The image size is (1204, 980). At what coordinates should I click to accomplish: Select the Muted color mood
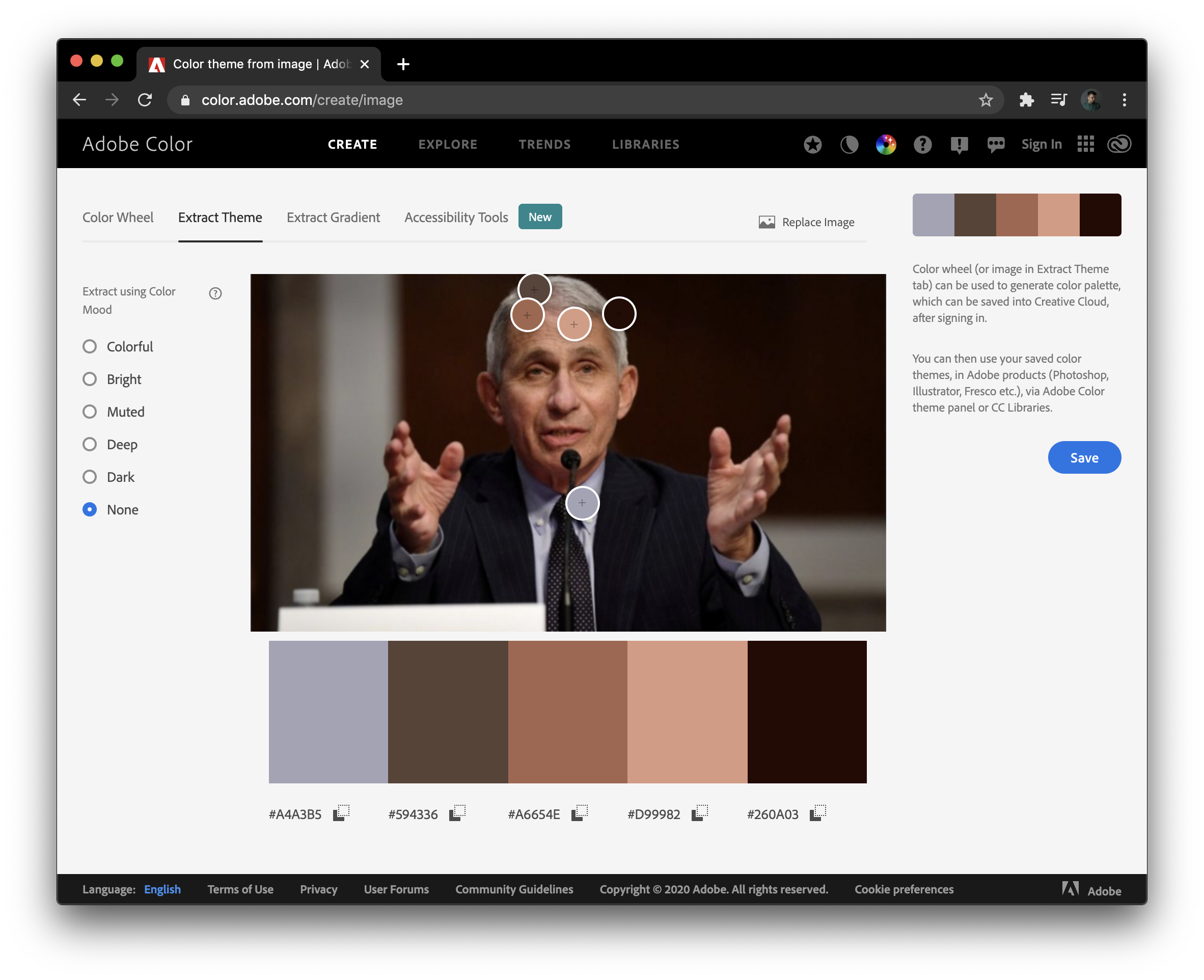[90, 412]
